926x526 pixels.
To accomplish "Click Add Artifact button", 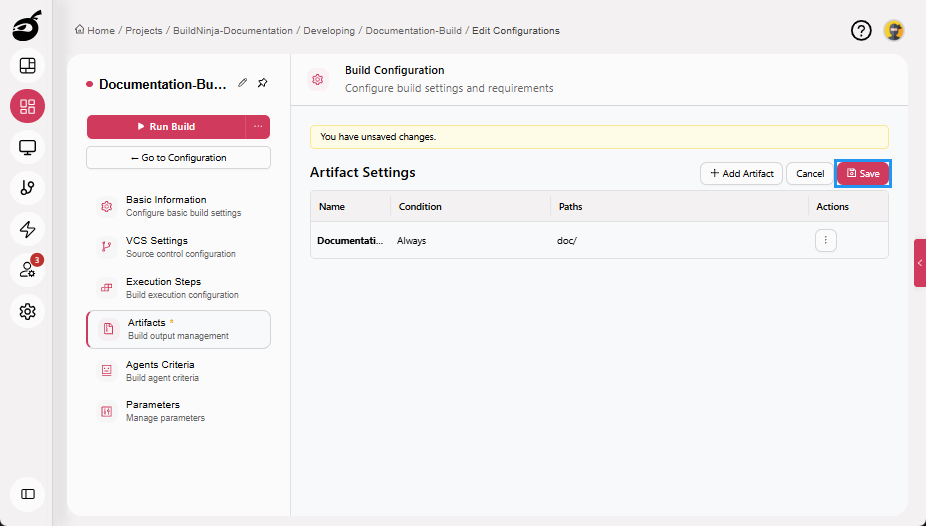I will coord(741,173).
